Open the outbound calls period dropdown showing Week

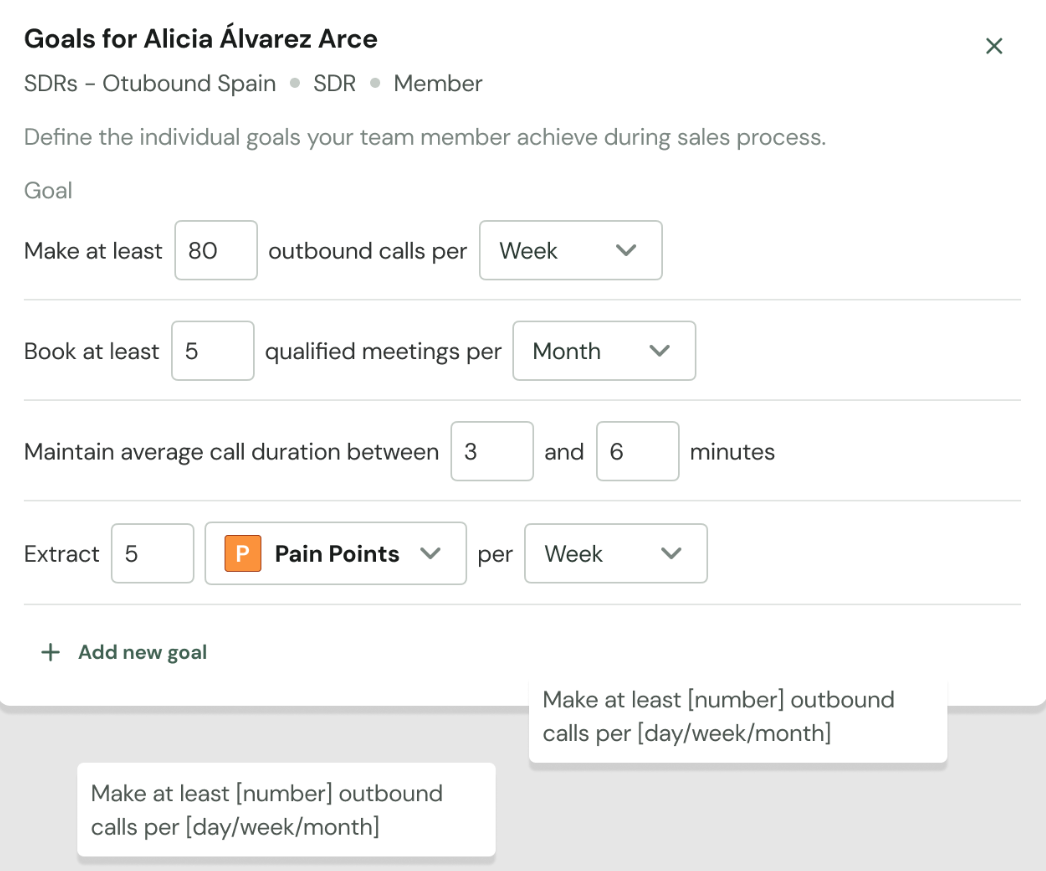570,250
